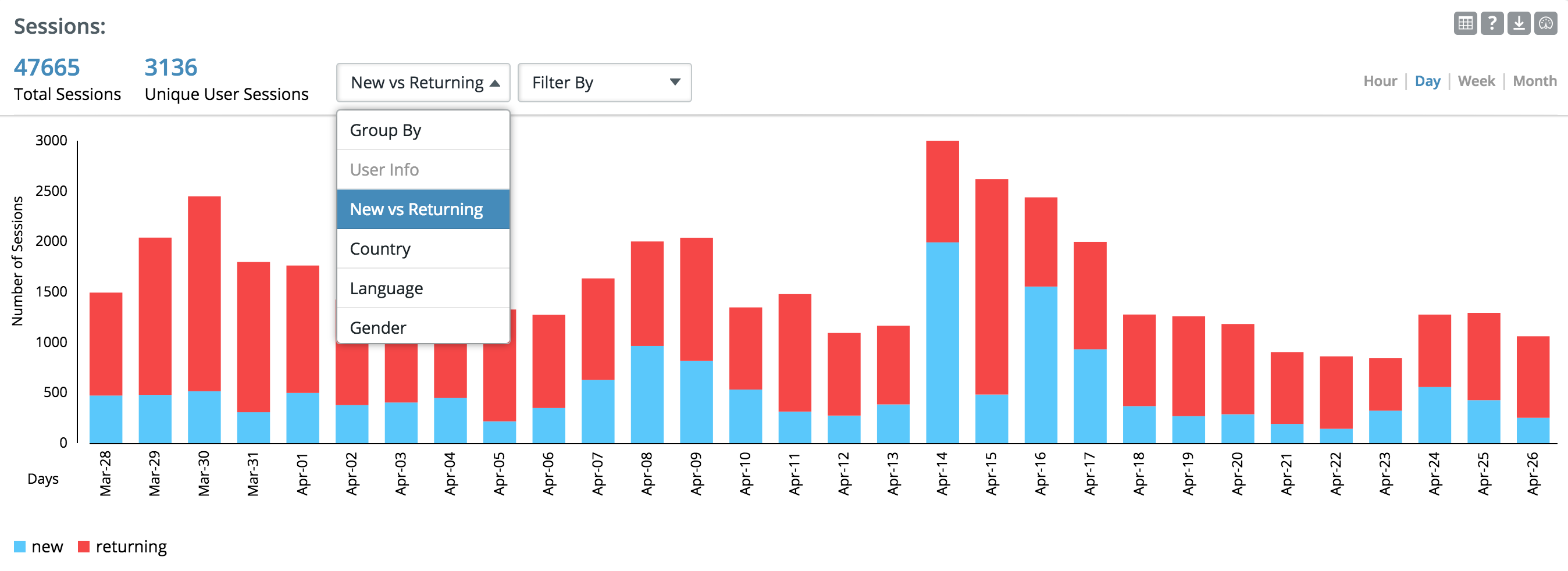Click the Apr-26 x-axis label
Screen dimensions: 1568x571
(1533, 473)
